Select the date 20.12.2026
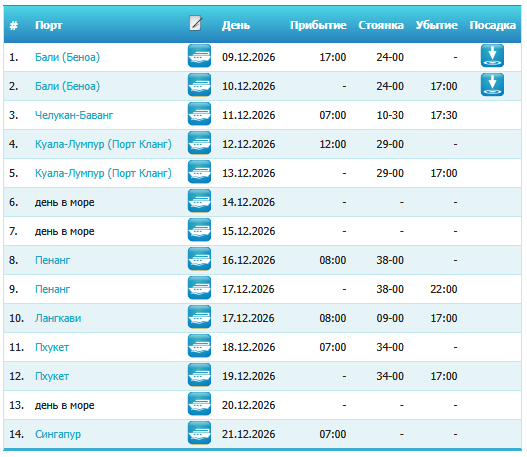The image size is (527, 457). [x=248, y=405]
